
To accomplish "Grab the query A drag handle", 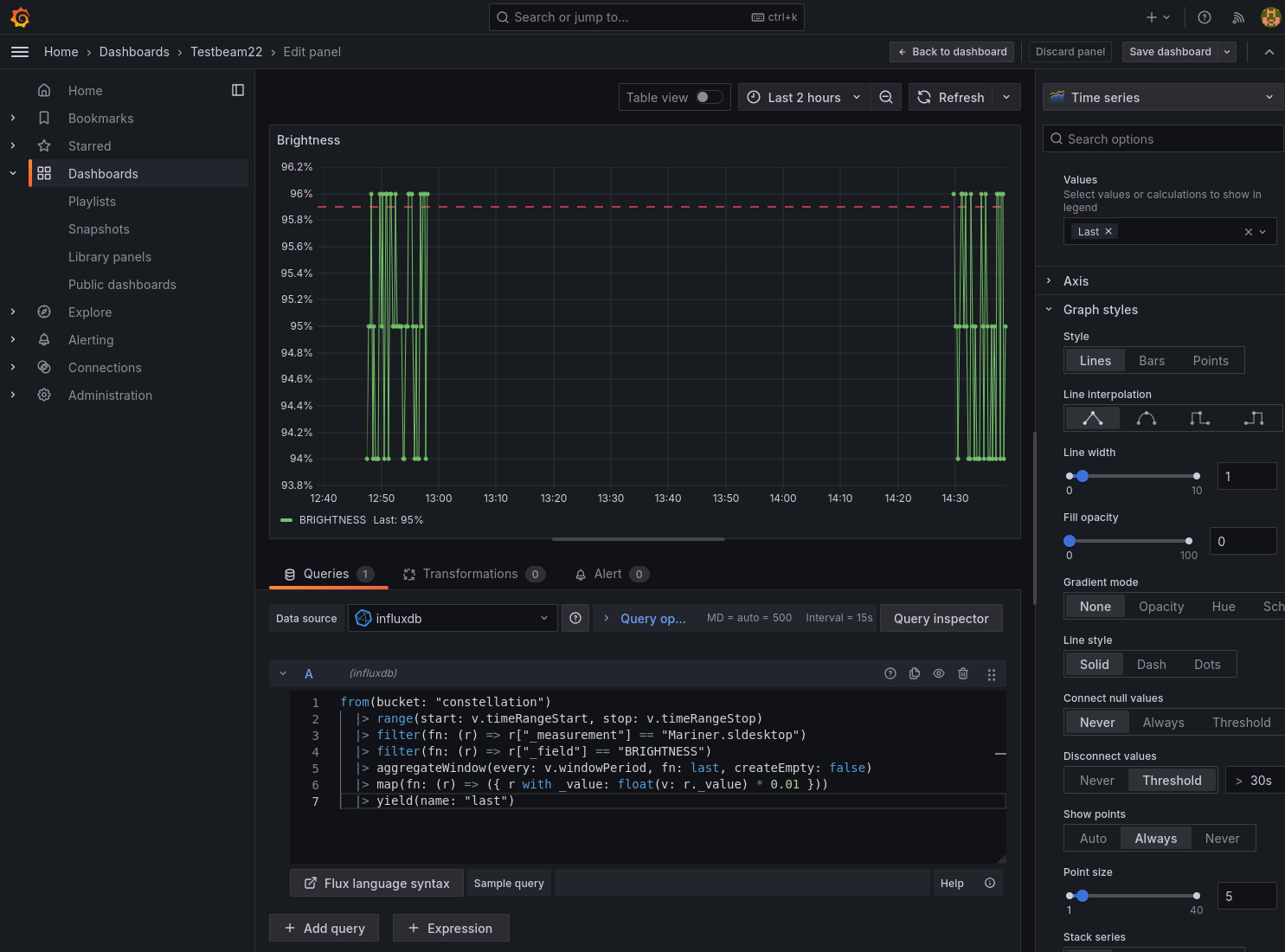I will coord(992,674).
